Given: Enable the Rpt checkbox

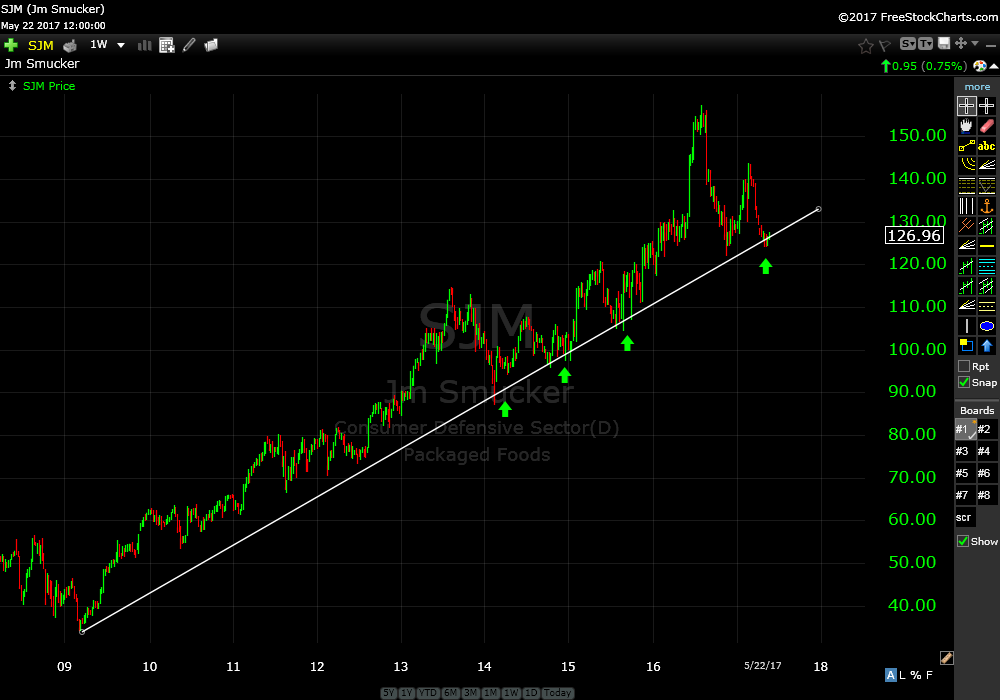Looking at the screenshot, I should pyautogui.click(x=964, y=366).
